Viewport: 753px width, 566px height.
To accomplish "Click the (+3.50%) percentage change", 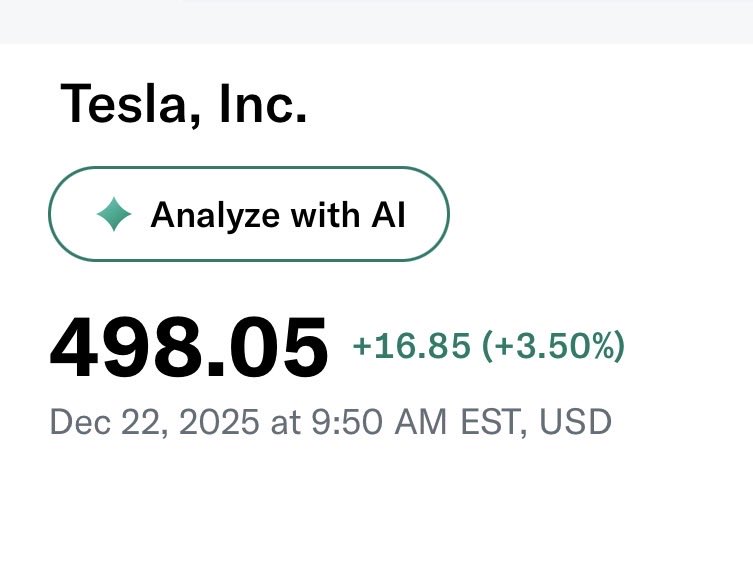I will (x=553, y=347).
